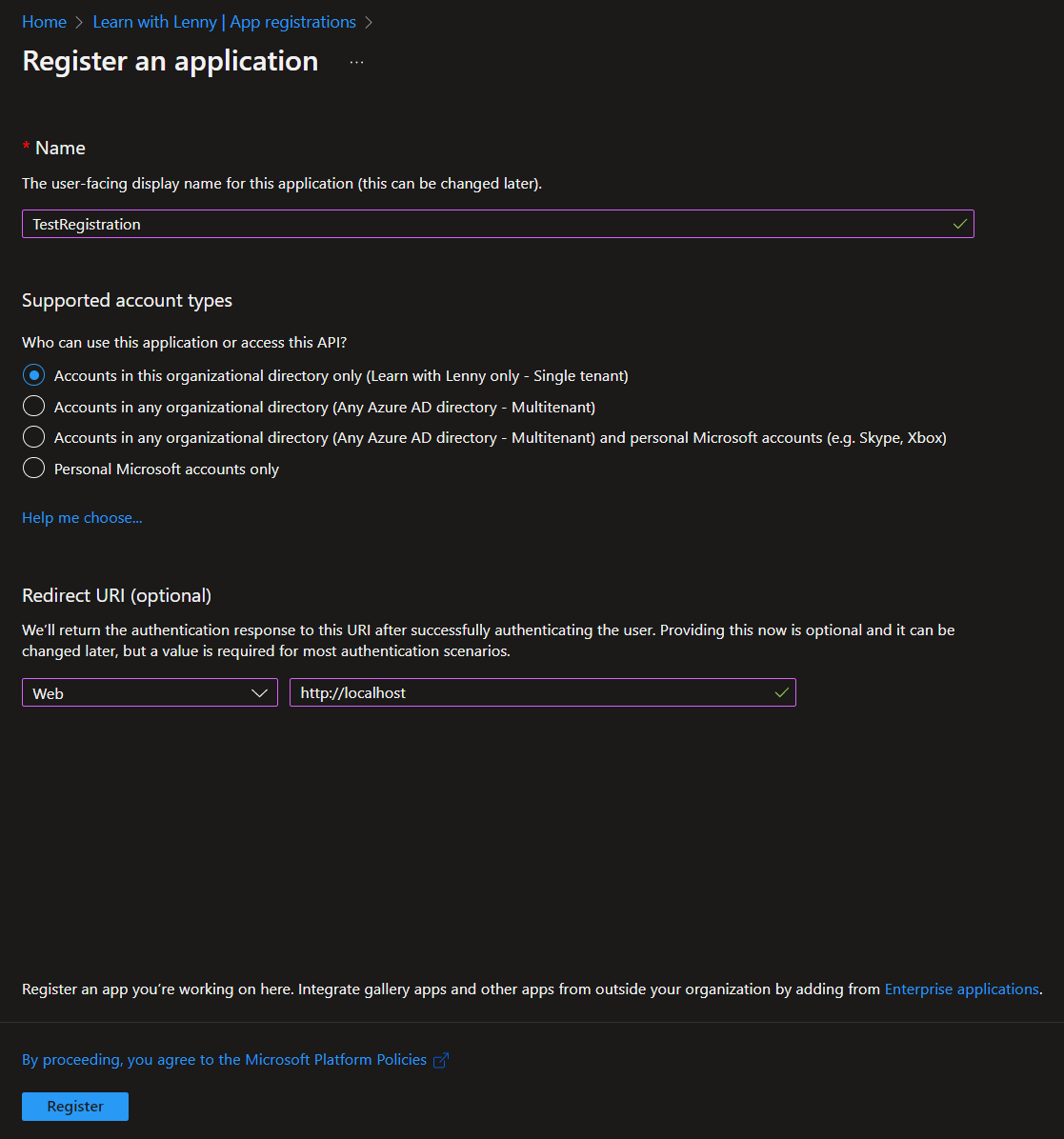Open Learn with Lenny App registrations breadcrumb
1064x1139 pixels.
point(225,21)
